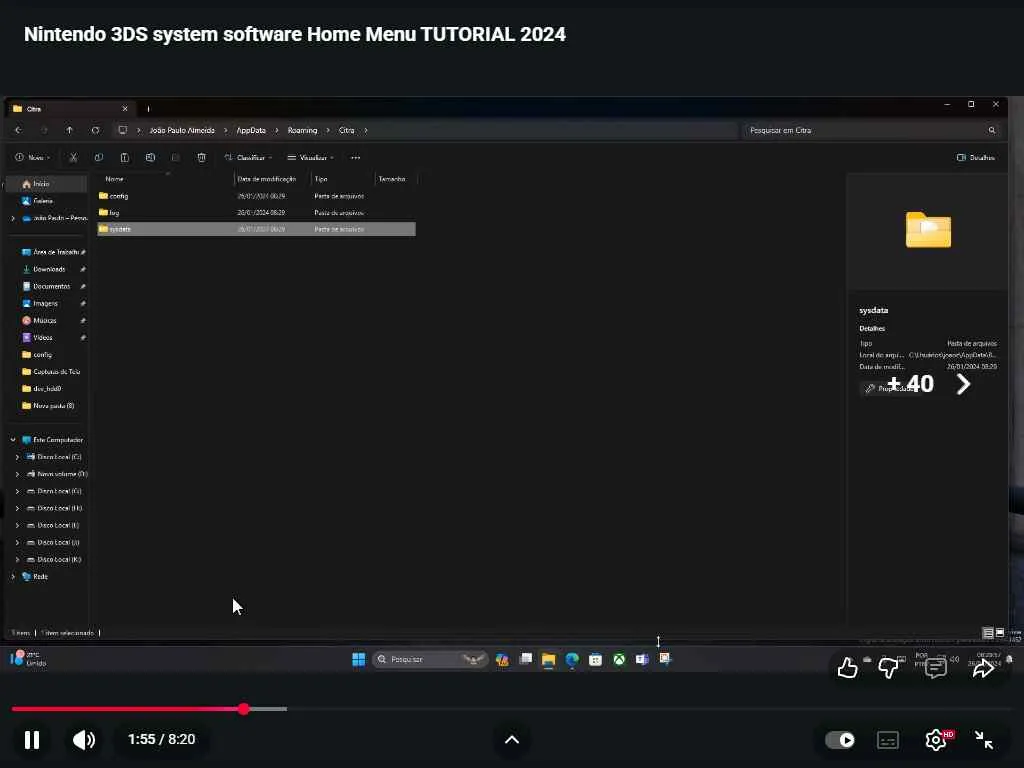Expand the Novo volume (D:) node
The width and height of the screenshot is (1024, 768).
coord(18,474)
